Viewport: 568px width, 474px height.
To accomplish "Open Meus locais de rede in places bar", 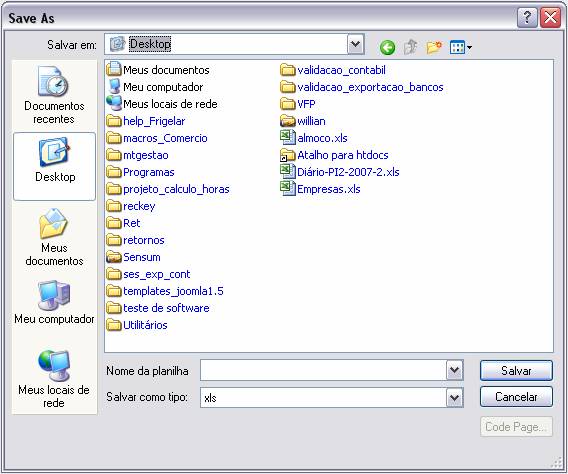I will [x=54, y=379].
